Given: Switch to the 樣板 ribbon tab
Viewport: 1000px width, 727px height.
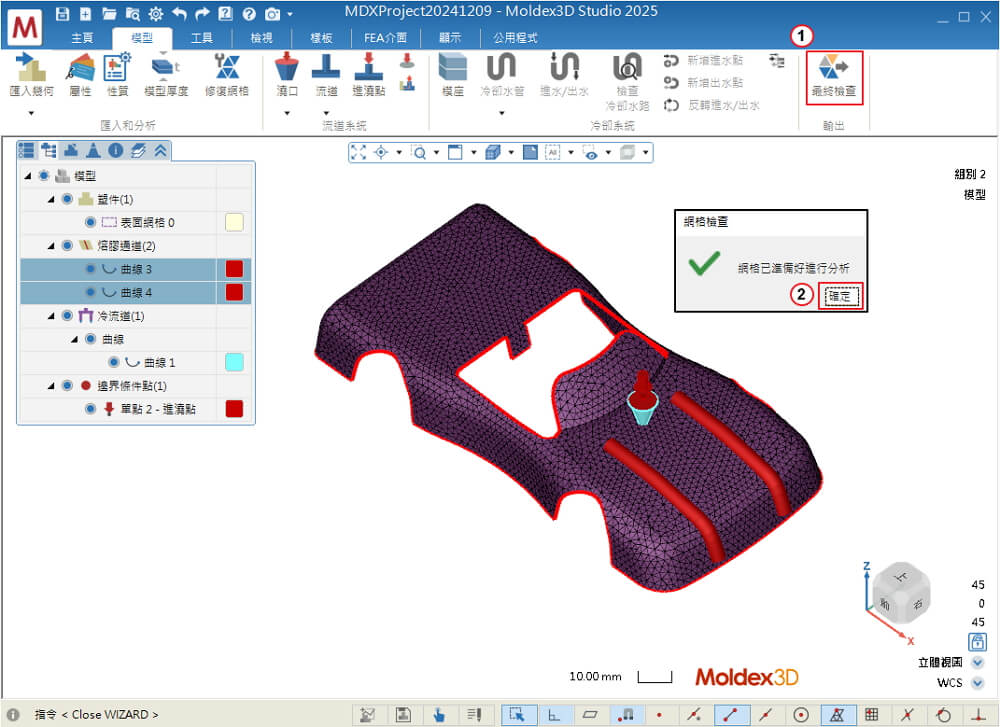Looking at the screenshot, I should [321, 38].
